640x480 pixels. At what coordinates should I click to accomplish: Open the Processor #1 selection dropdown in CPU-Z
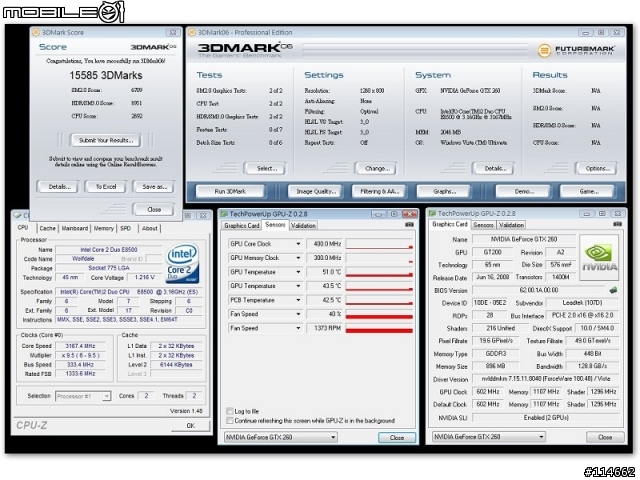point(83,396)
